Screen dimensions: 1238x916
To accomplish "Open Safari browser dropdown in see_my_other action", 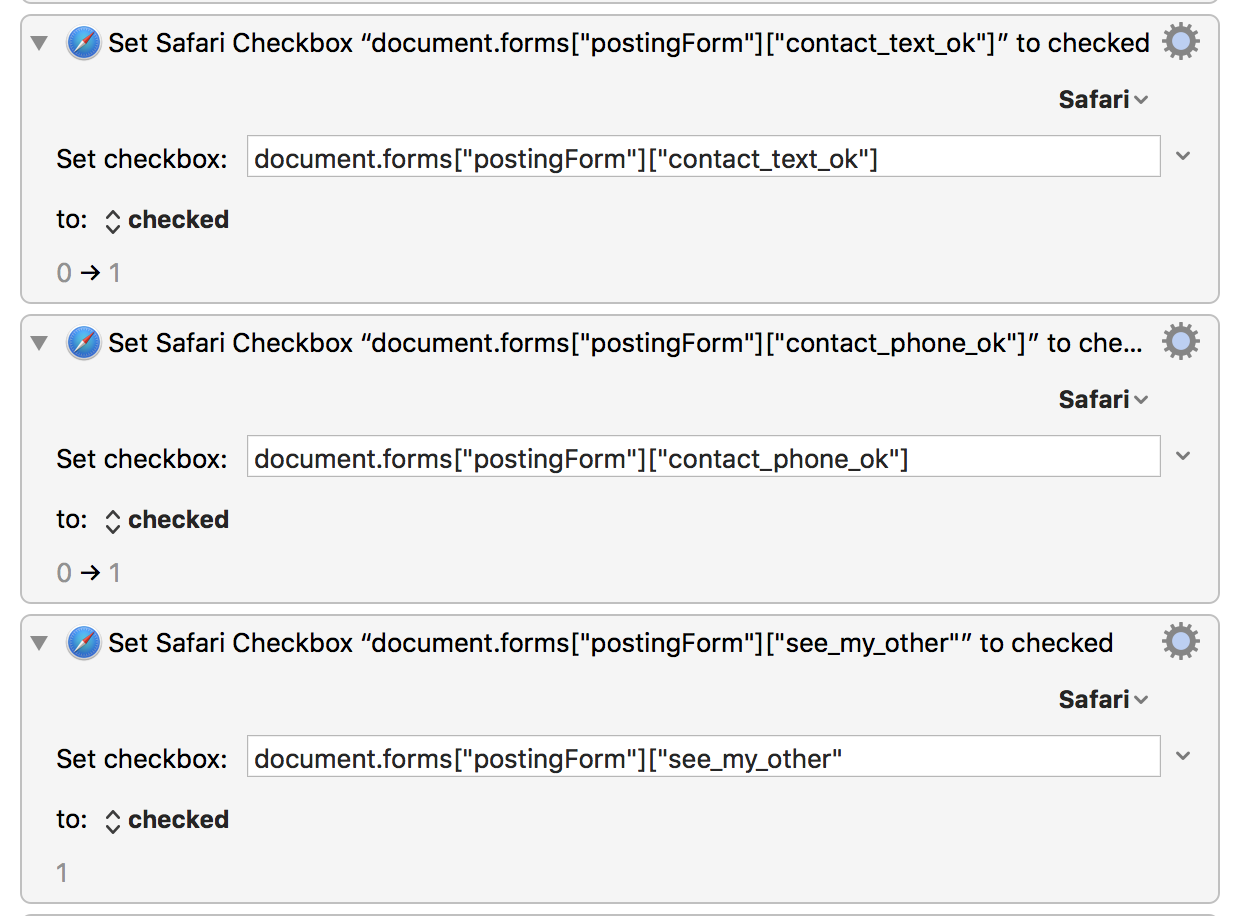I will click(x=1103, y=699).
